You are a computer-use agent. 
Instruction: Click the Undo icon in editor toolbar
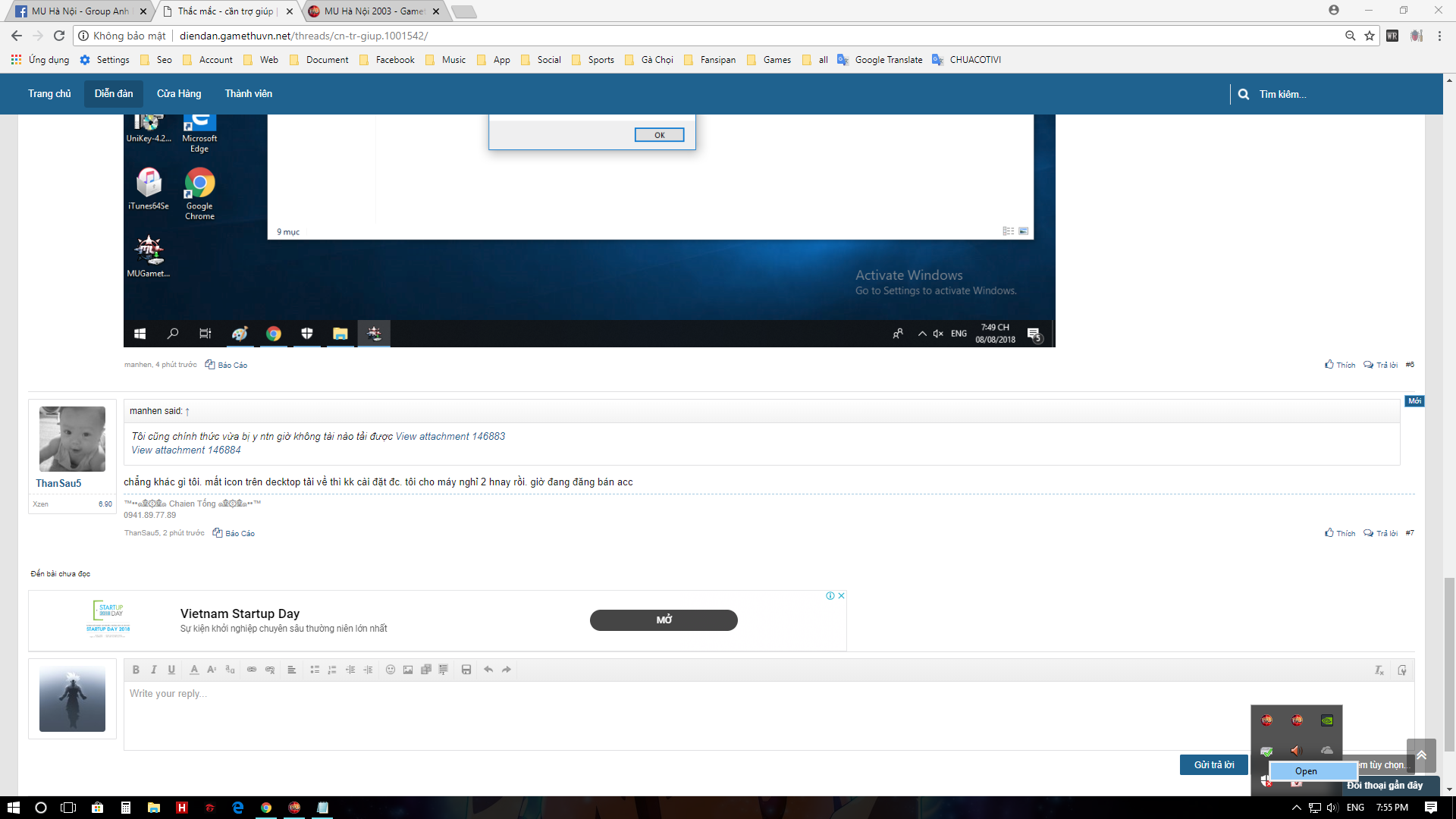[489, 669]
